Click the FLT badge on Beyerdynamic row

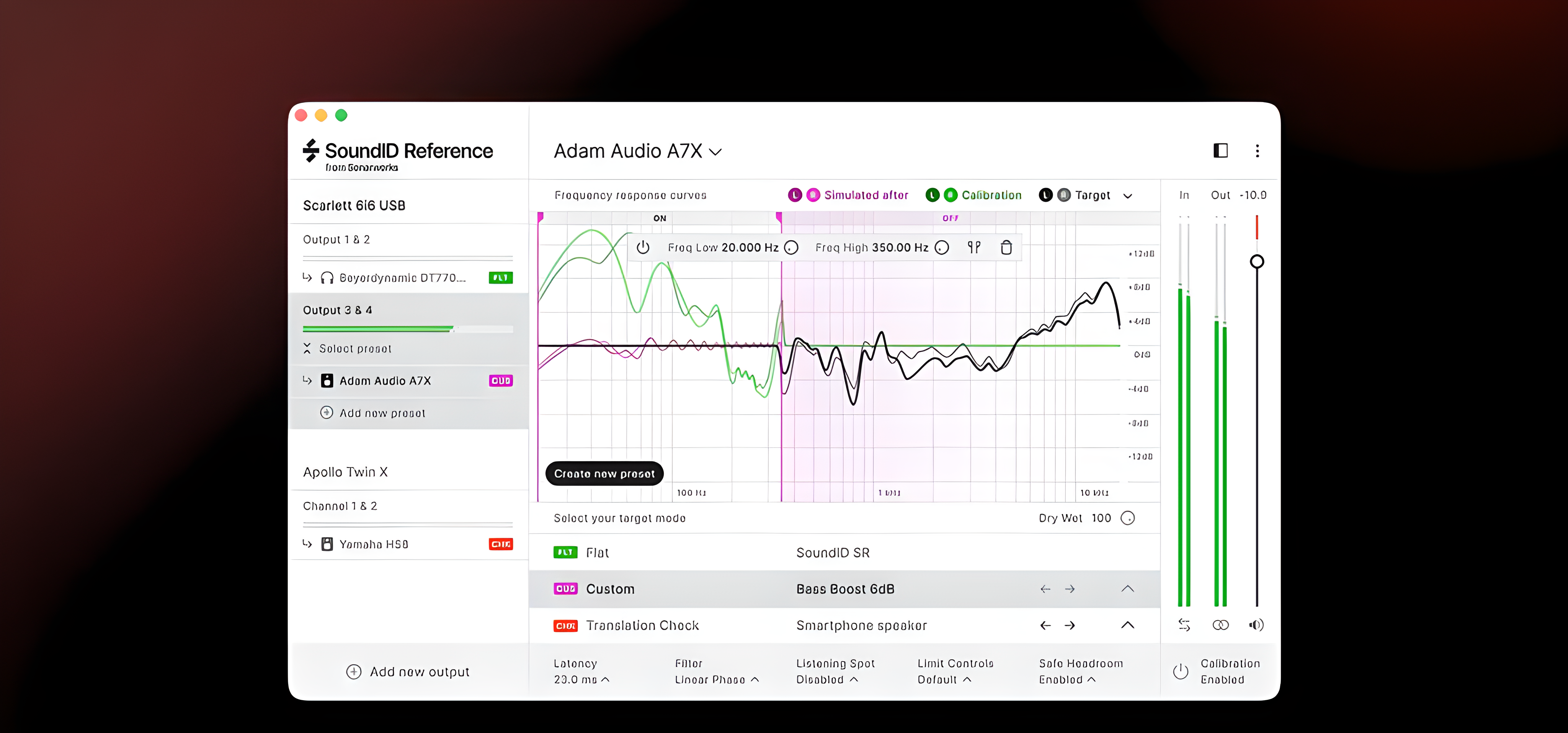pos(500,278)
